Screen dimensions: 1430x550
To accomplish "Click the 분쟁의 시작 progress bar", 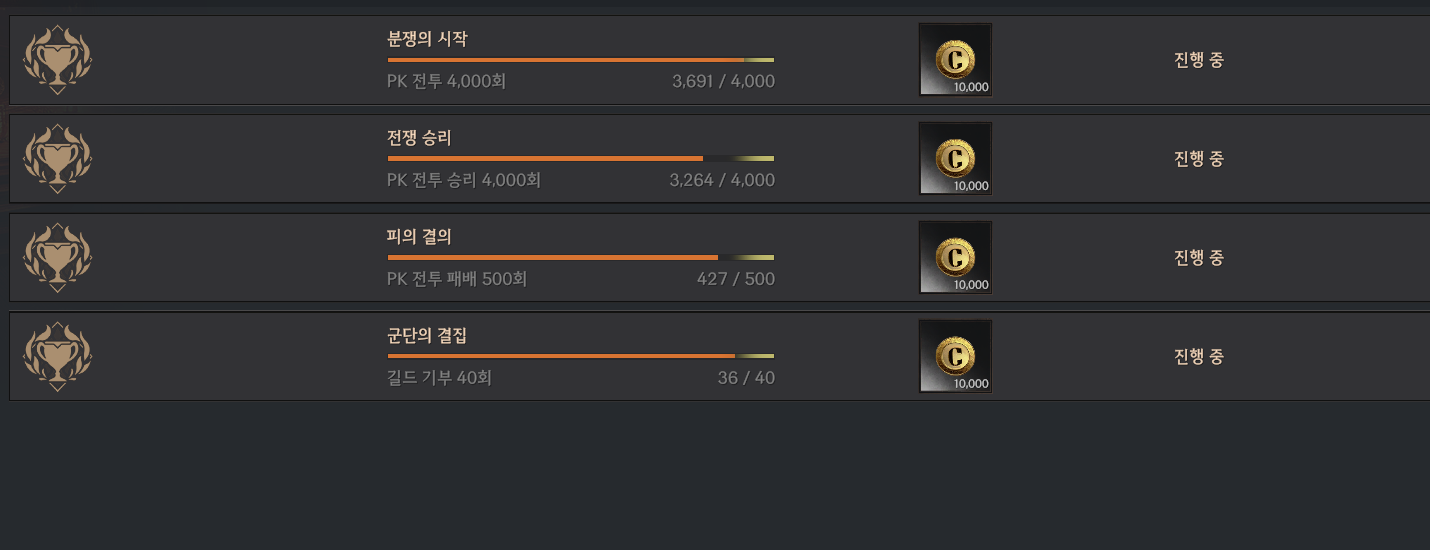I will (x=580, y=60).
